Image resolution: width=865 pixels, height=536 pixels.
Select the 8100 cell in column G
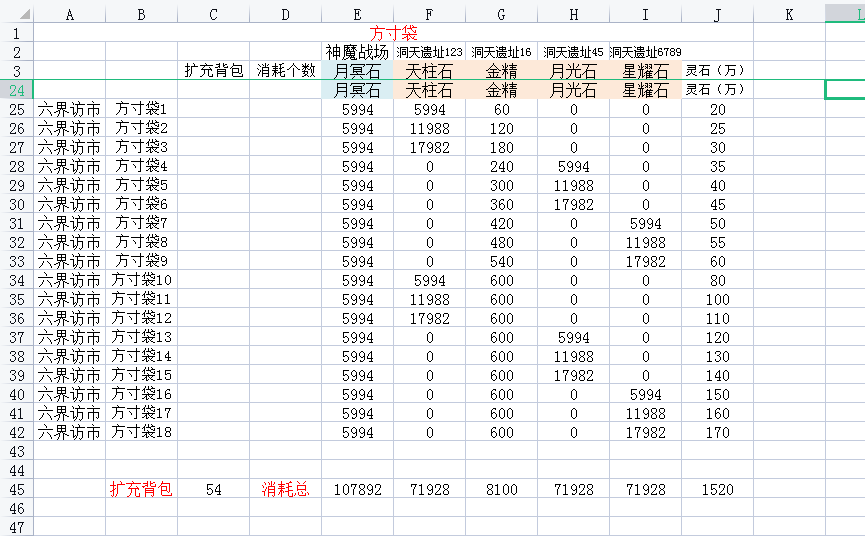(501, 489)
